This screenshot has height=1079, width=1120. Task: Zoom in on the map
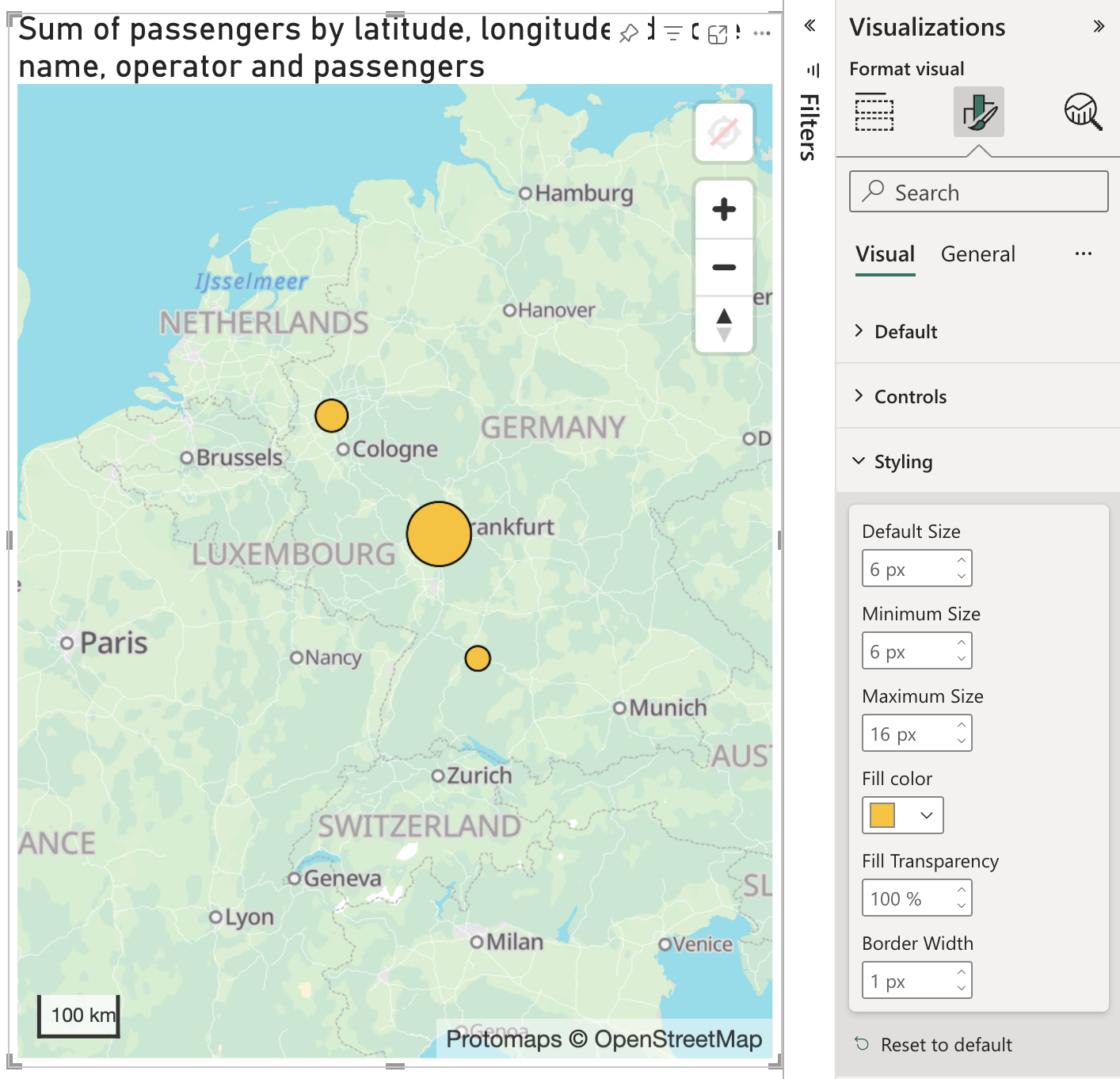[724, 210]
